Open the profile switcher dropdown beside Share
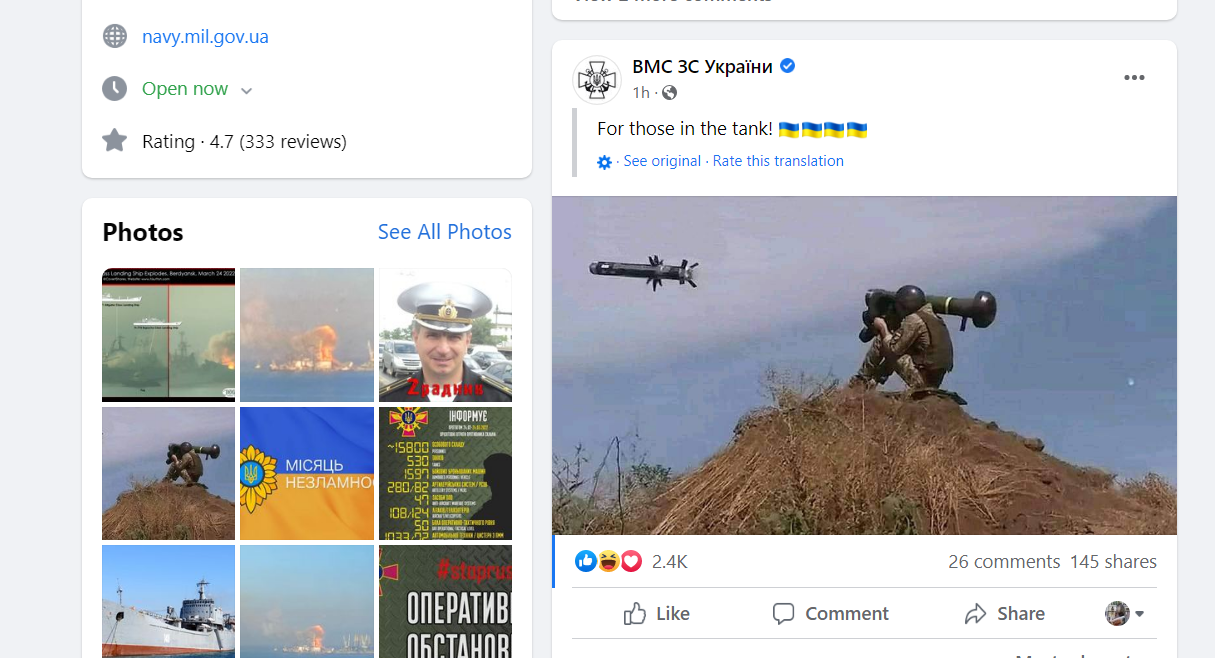 [1125, 613]
